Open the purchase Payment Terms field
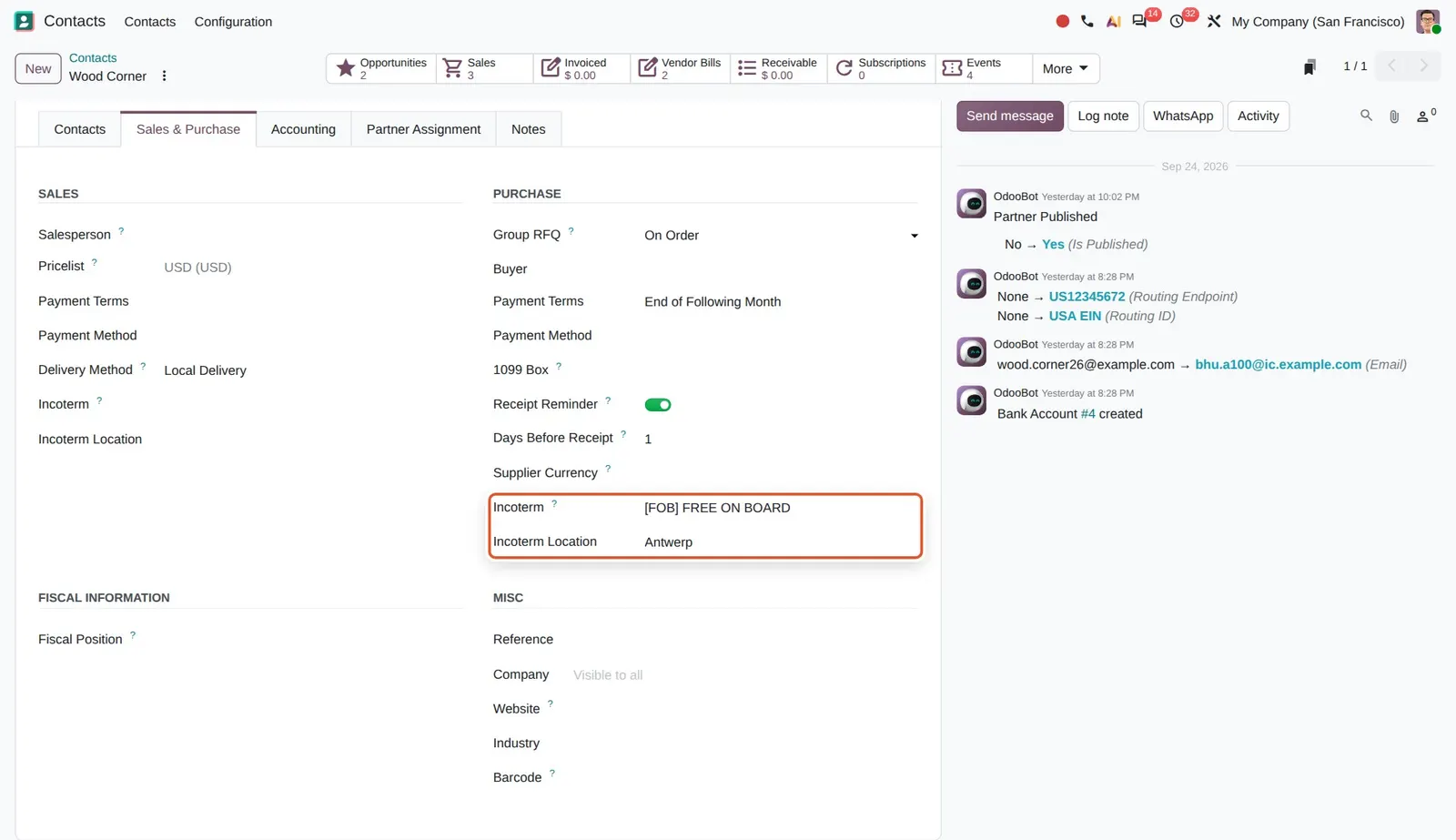Viewport: 1456px width, 840px height. [781, 301]
